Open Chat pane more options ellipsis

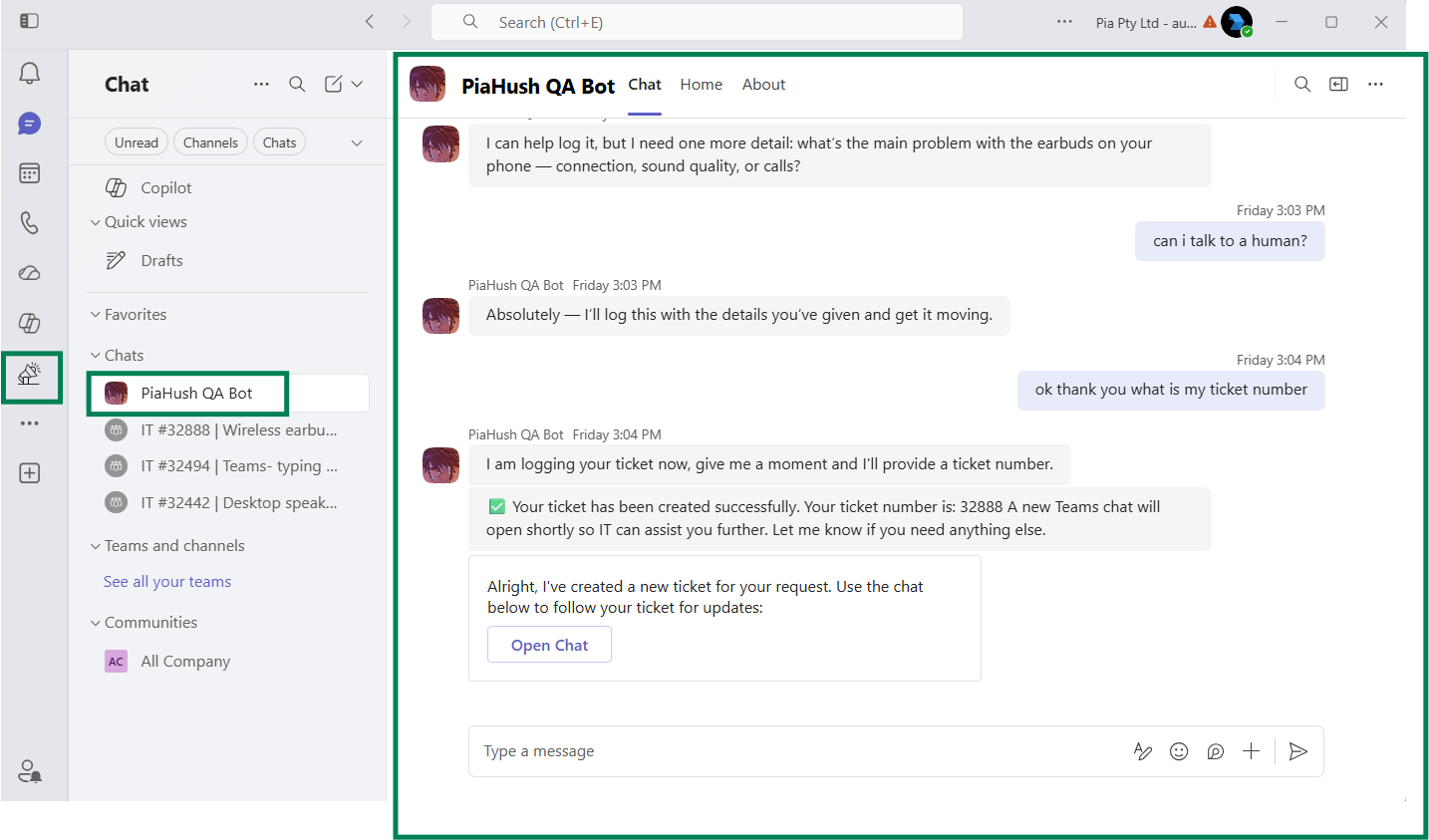coord(261,85)
